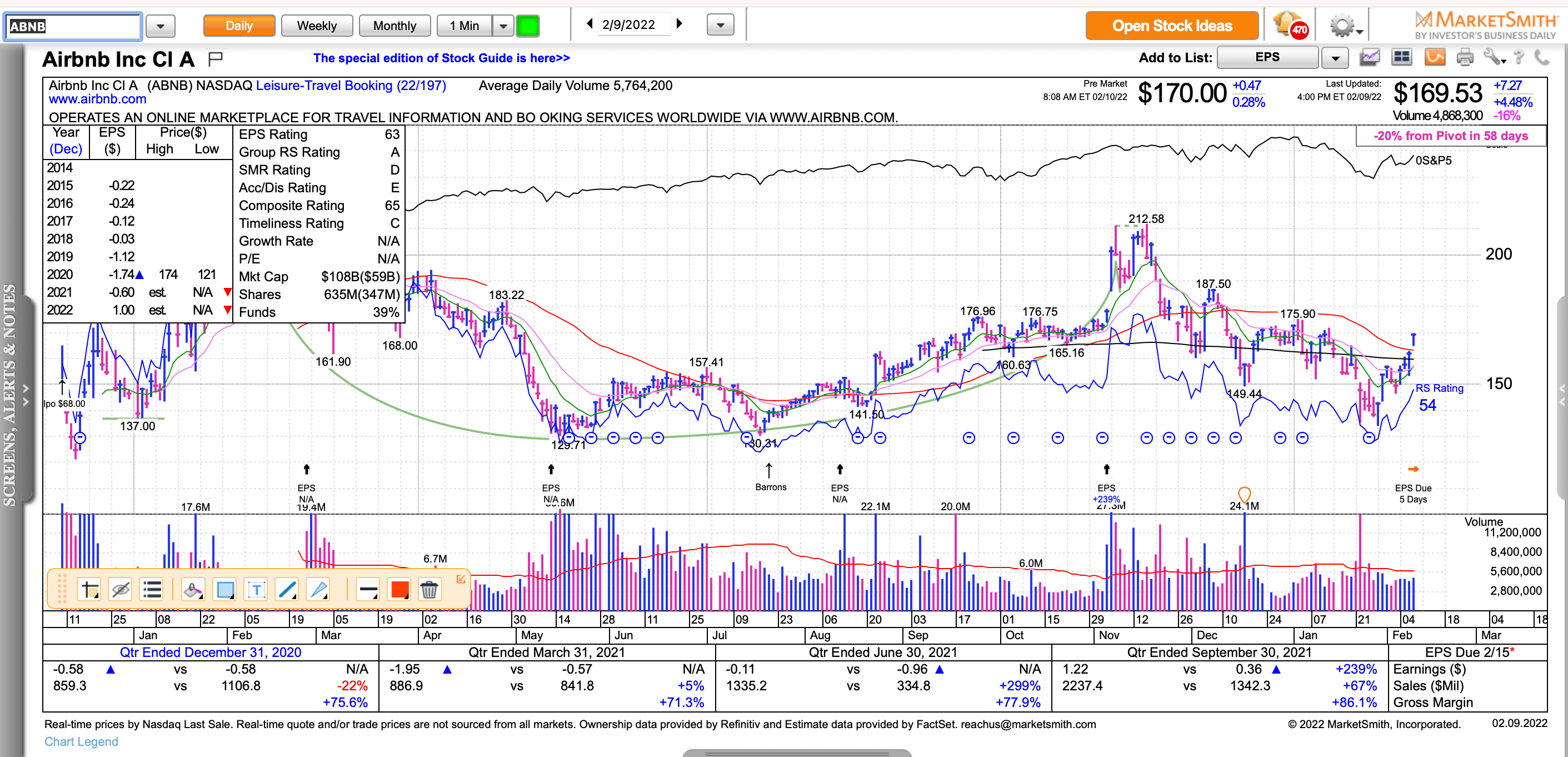
Task: Select the Weekly chart tab
Action: 317,26
